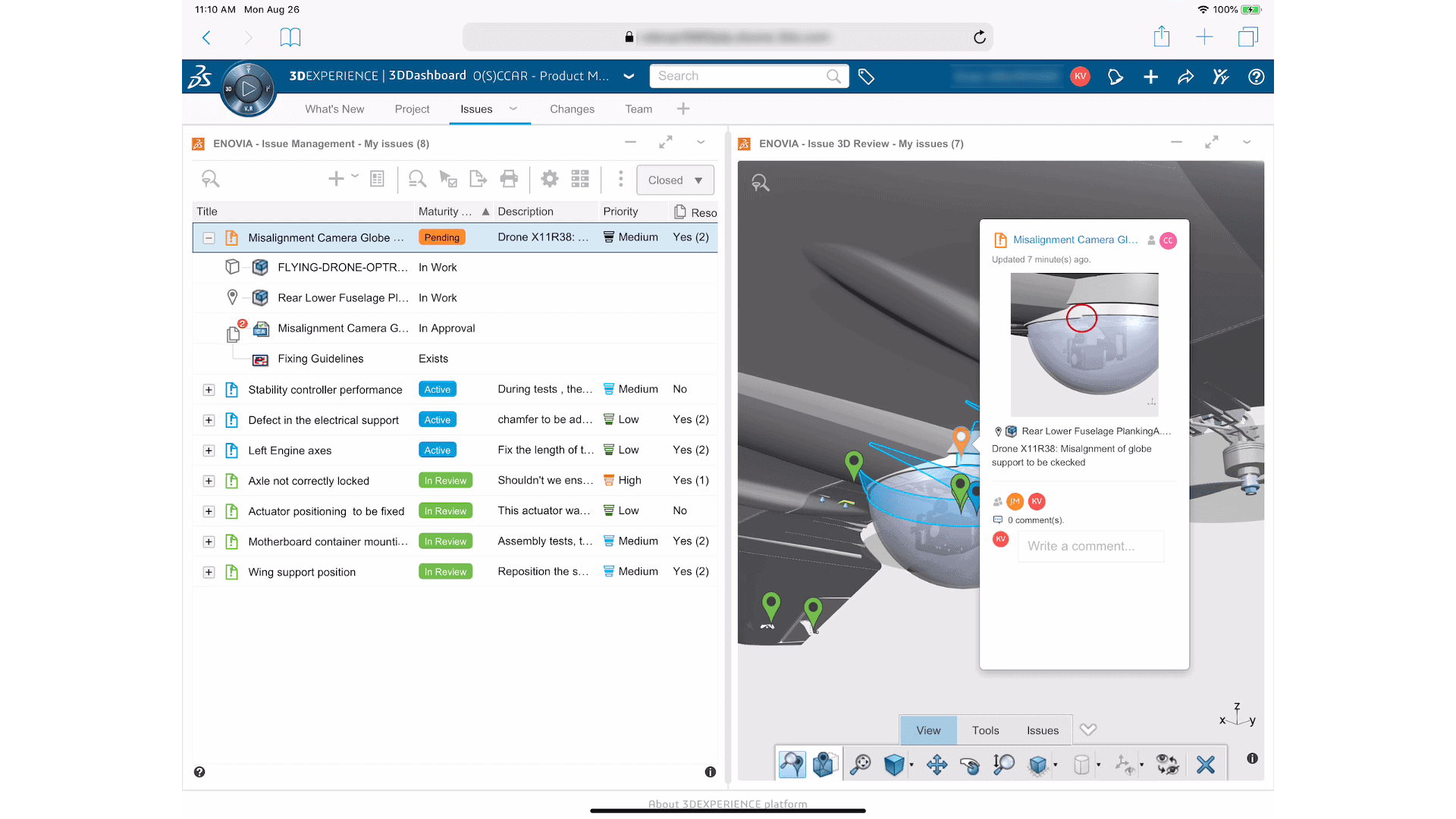The width and height of the screenshot is (1456, 819).
Task: Open the view orientation cube dropdown arrow
Action: pos(912,765)
